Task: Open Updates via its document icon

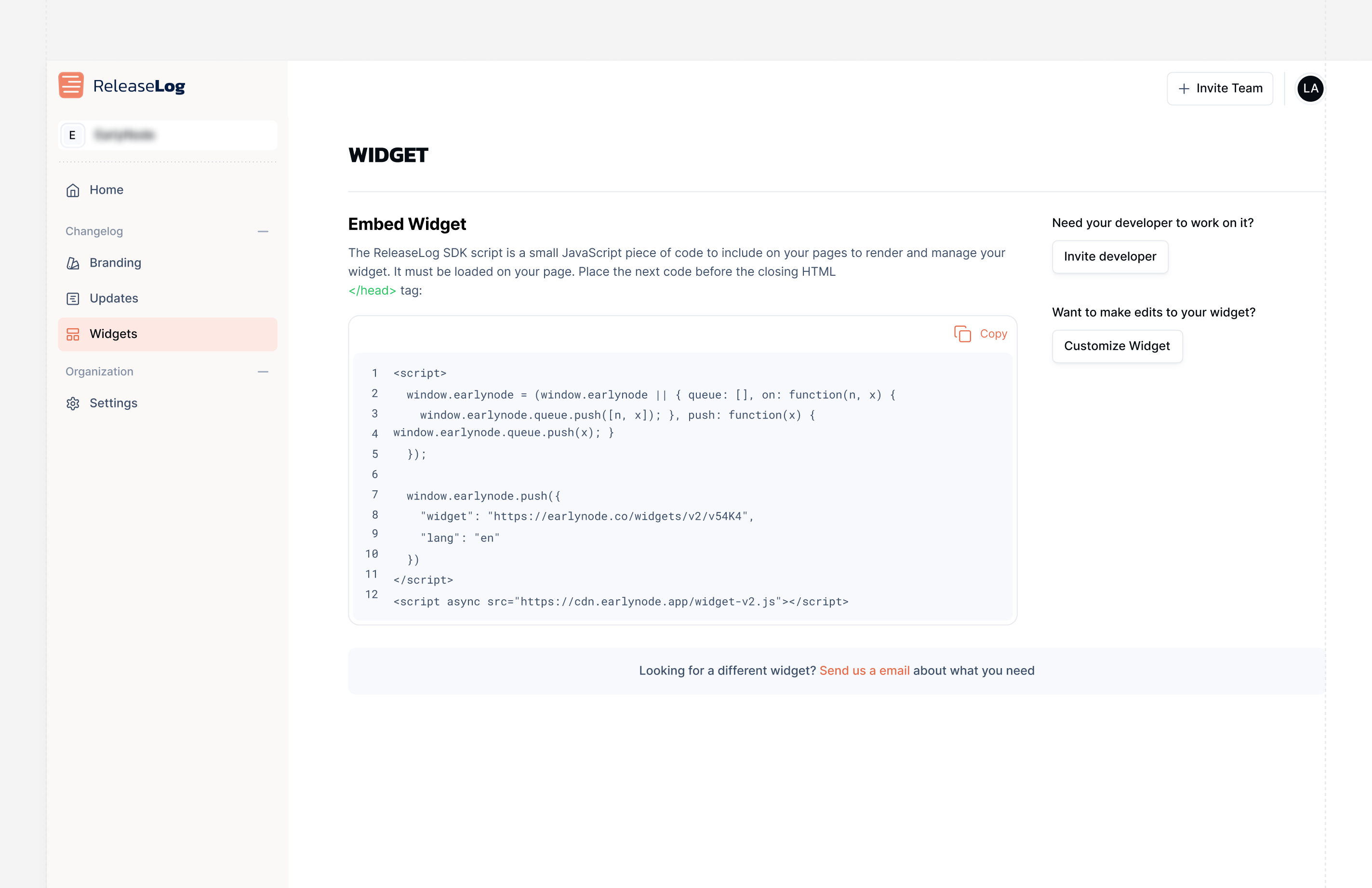Action: click(73, 298)
